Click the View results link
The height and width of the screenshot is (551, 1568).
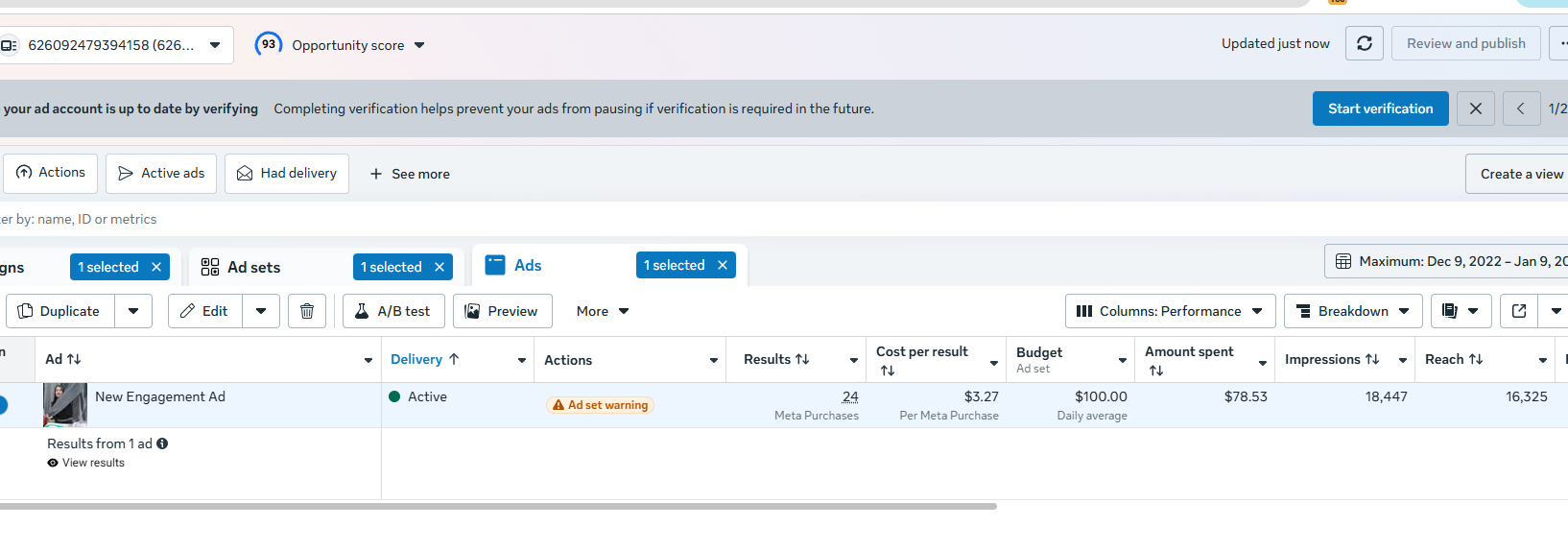(93, 463)
